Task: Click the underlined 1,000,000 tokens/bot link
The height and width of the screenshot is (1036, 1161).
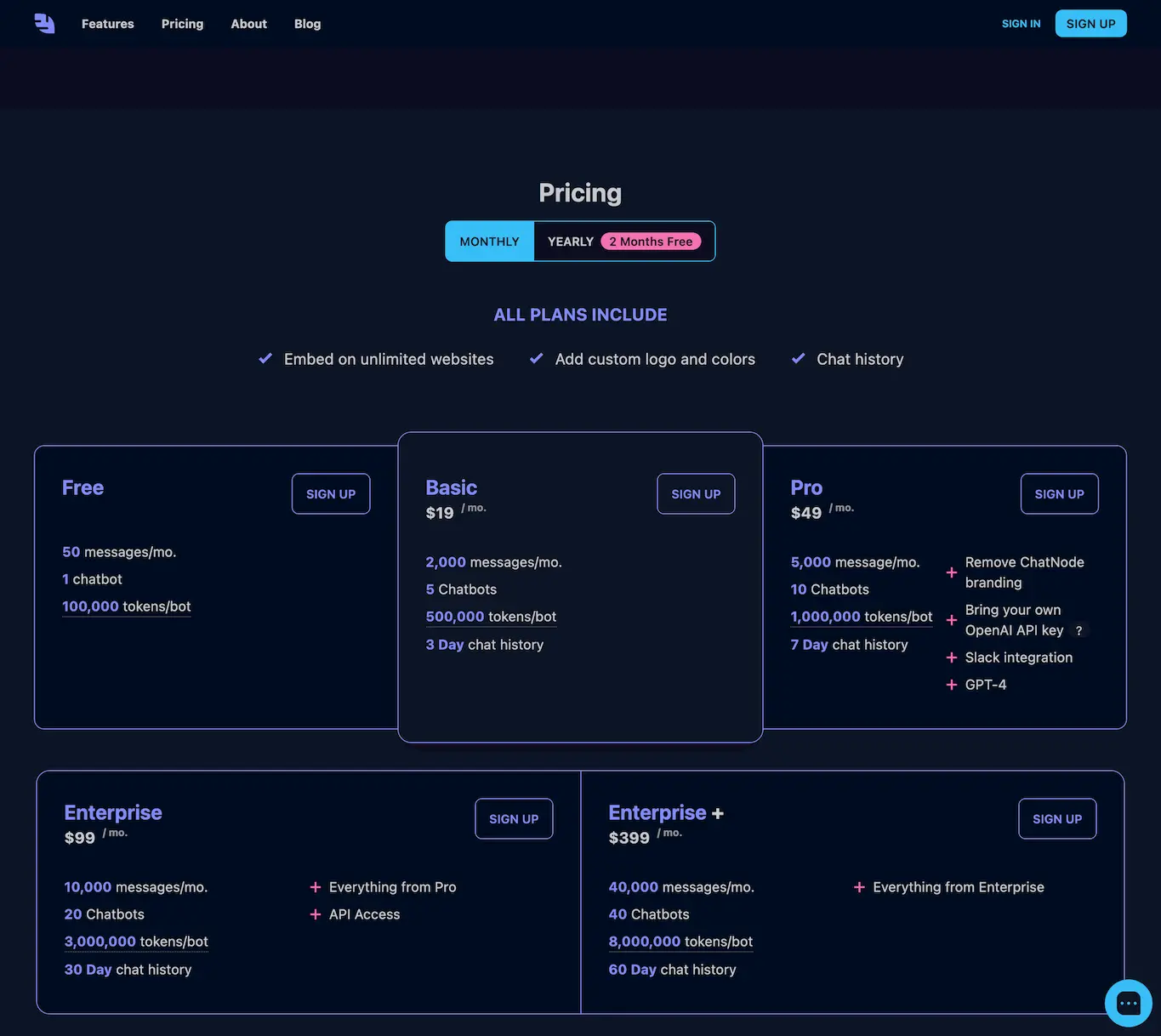Action: 861,617
